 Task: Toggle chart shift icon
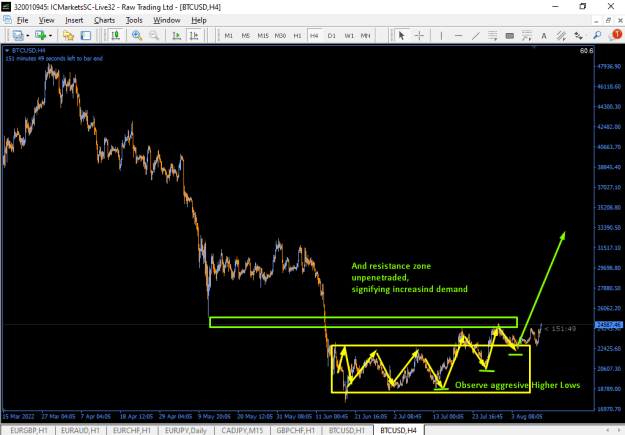tap(194, 35)
